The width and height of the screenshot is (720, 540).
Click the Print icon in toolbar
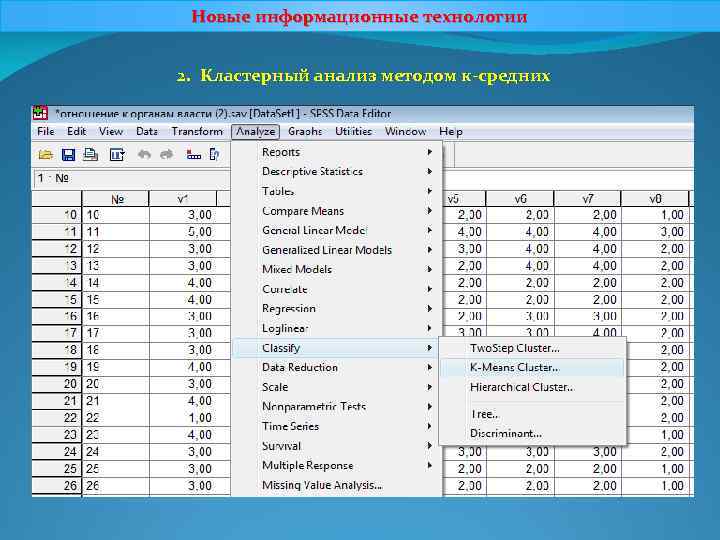tap(90, 155)
